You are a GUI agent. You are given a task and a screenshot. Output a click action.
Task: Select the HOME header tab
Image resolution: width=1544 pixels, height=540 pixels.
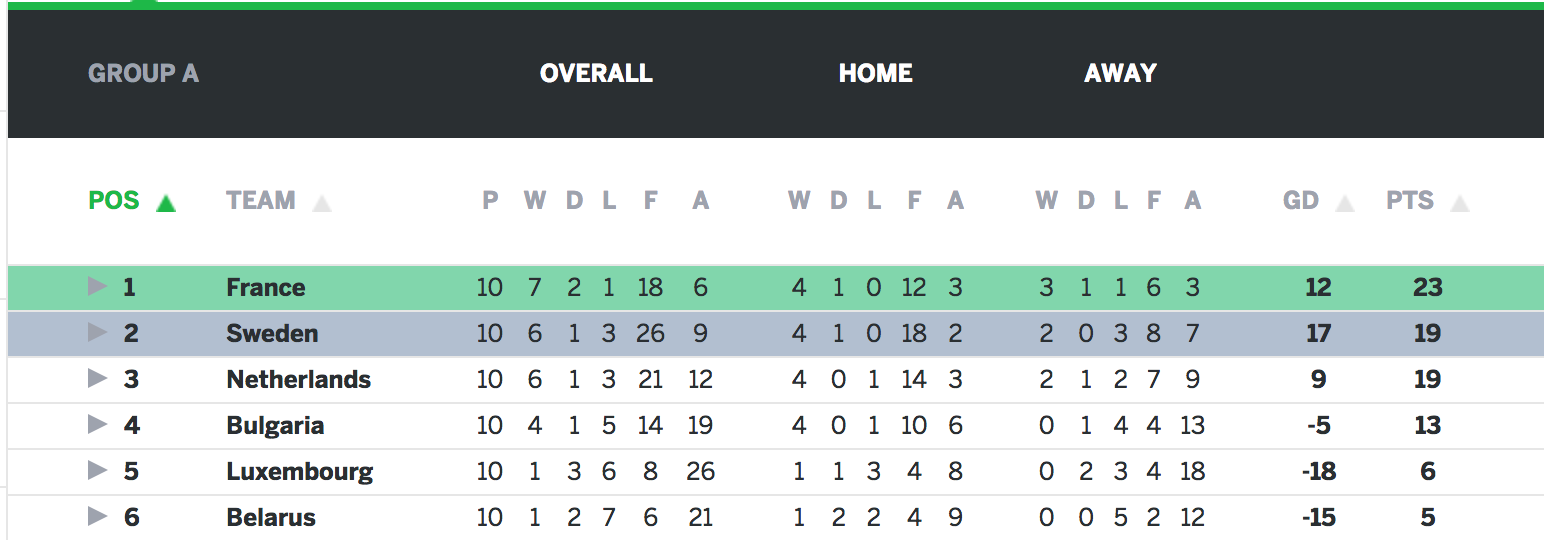coord(876,73)
